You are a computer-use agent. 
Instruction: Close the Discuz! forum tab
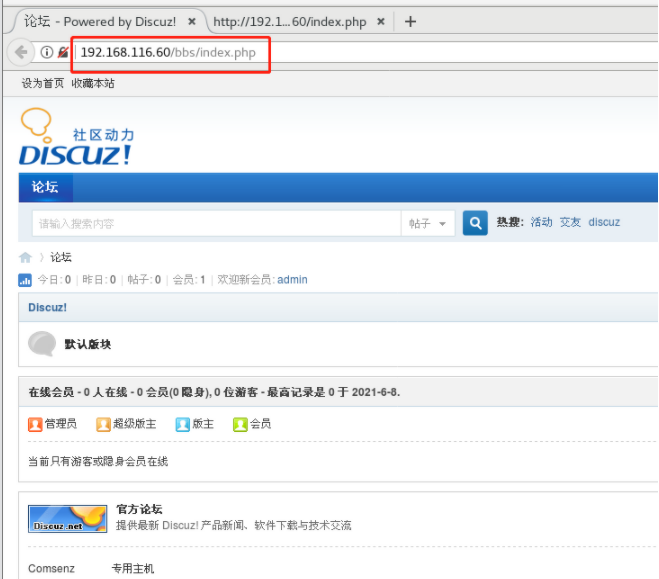coord(192,21)
